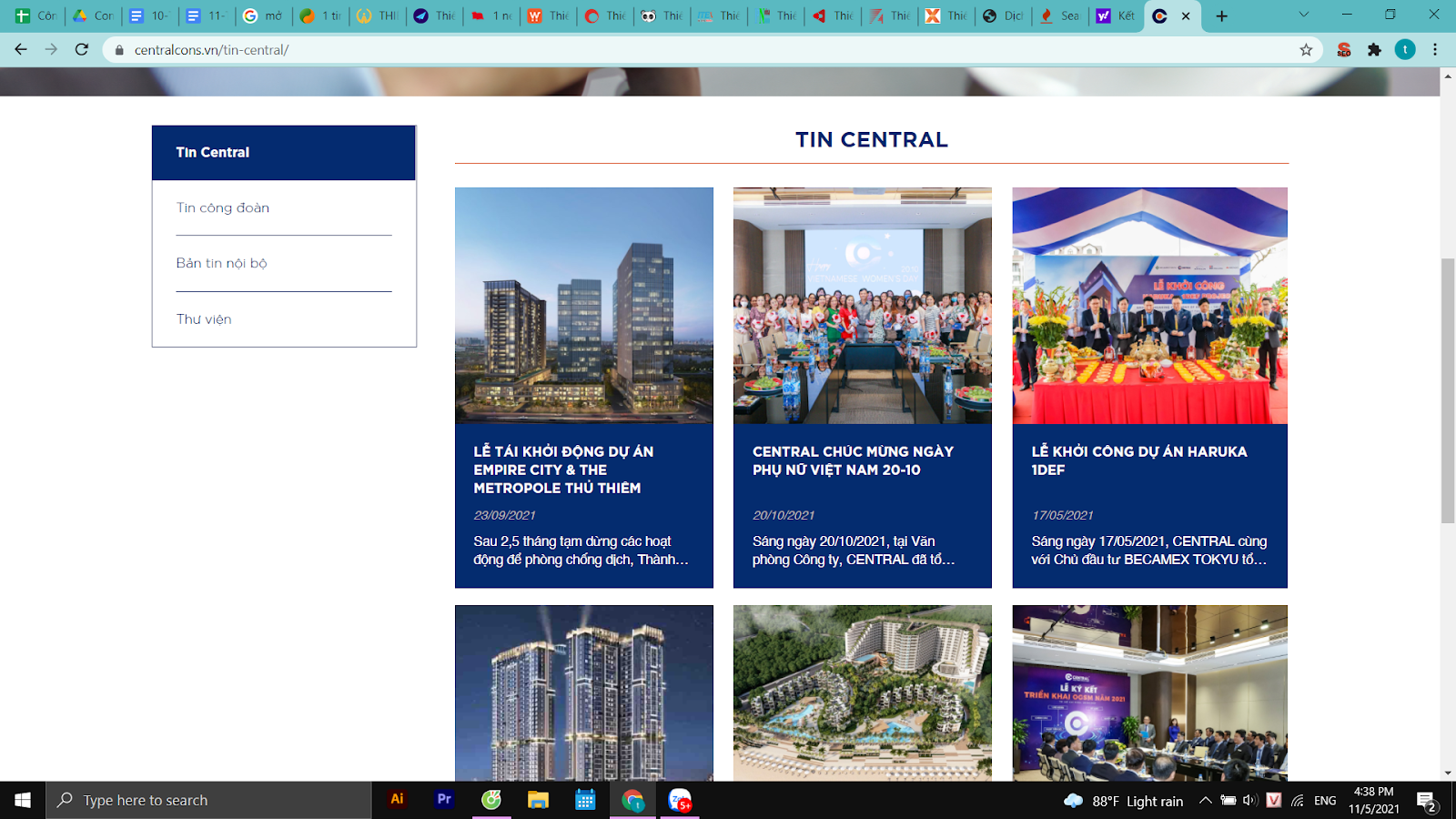Viewport: 1456px width, 819px height.
Task: Switch to the first 'Côn' spreadsheet tab
Action: 35,15
